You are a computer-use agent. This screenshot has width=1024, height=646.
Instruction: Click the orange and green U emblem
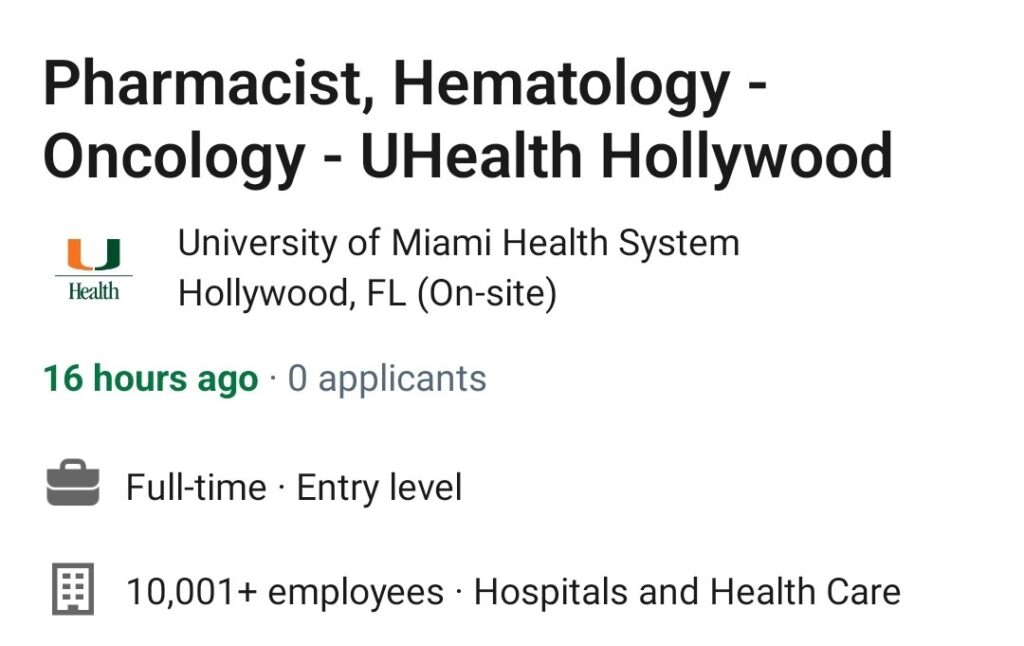click(x=94, y=255)
